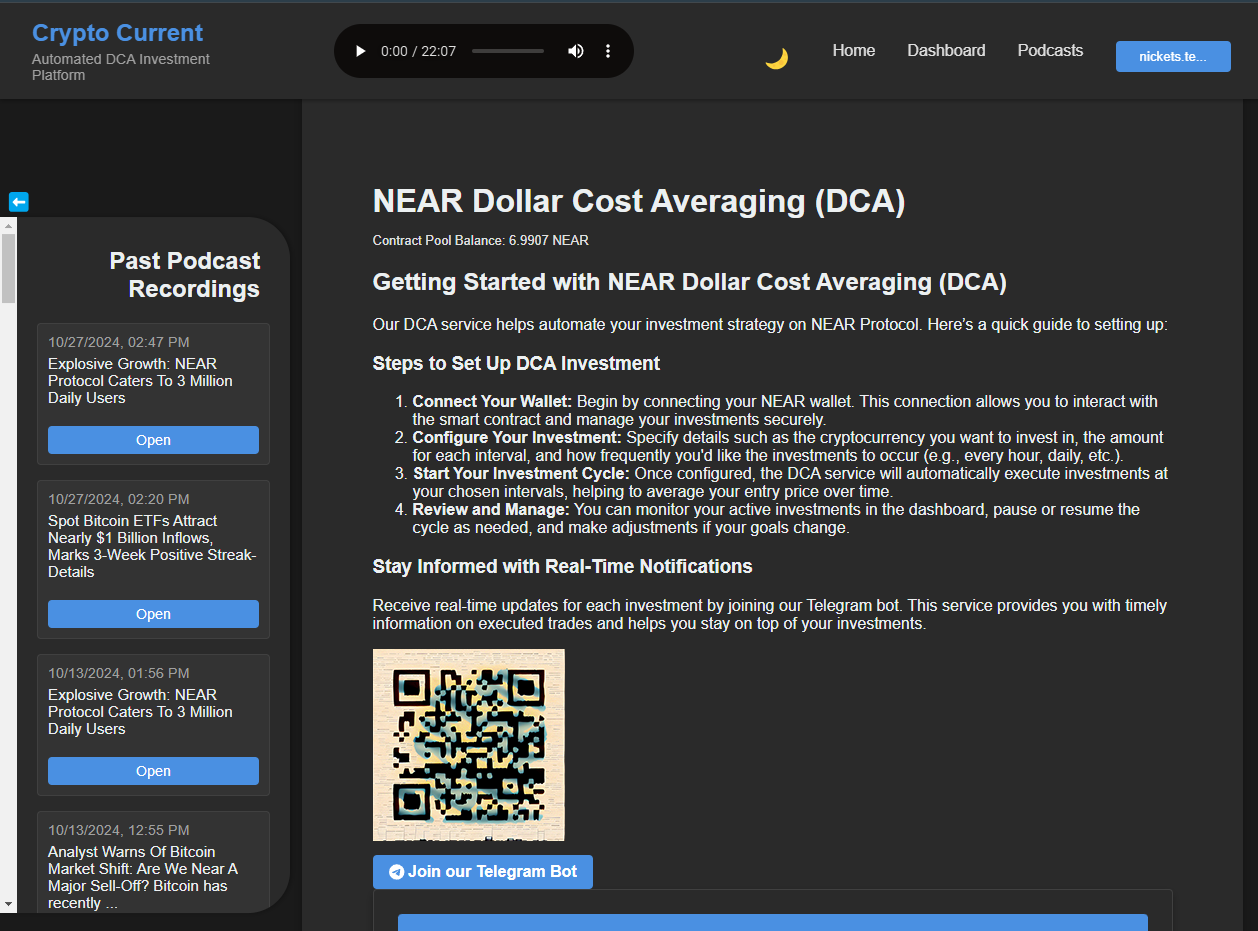Click audio time display 0:00 / 22:07
This screenshot has width=1258, height=931.
pos(418,51)
